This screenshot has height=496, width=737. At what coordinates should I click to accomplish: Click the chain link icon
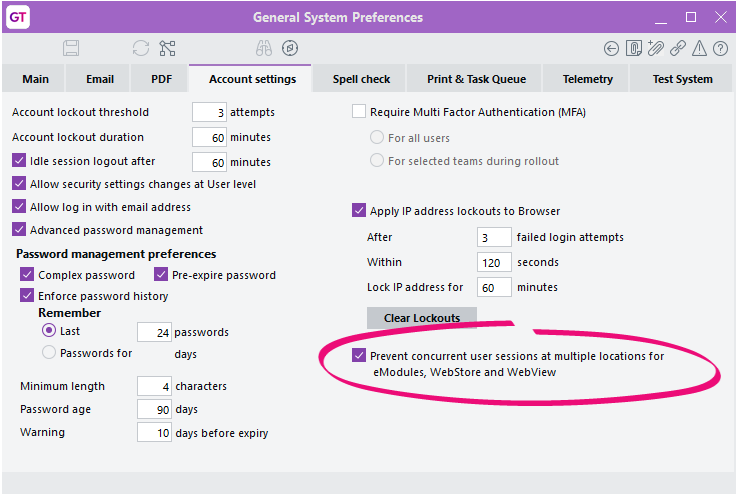(678, 48)
